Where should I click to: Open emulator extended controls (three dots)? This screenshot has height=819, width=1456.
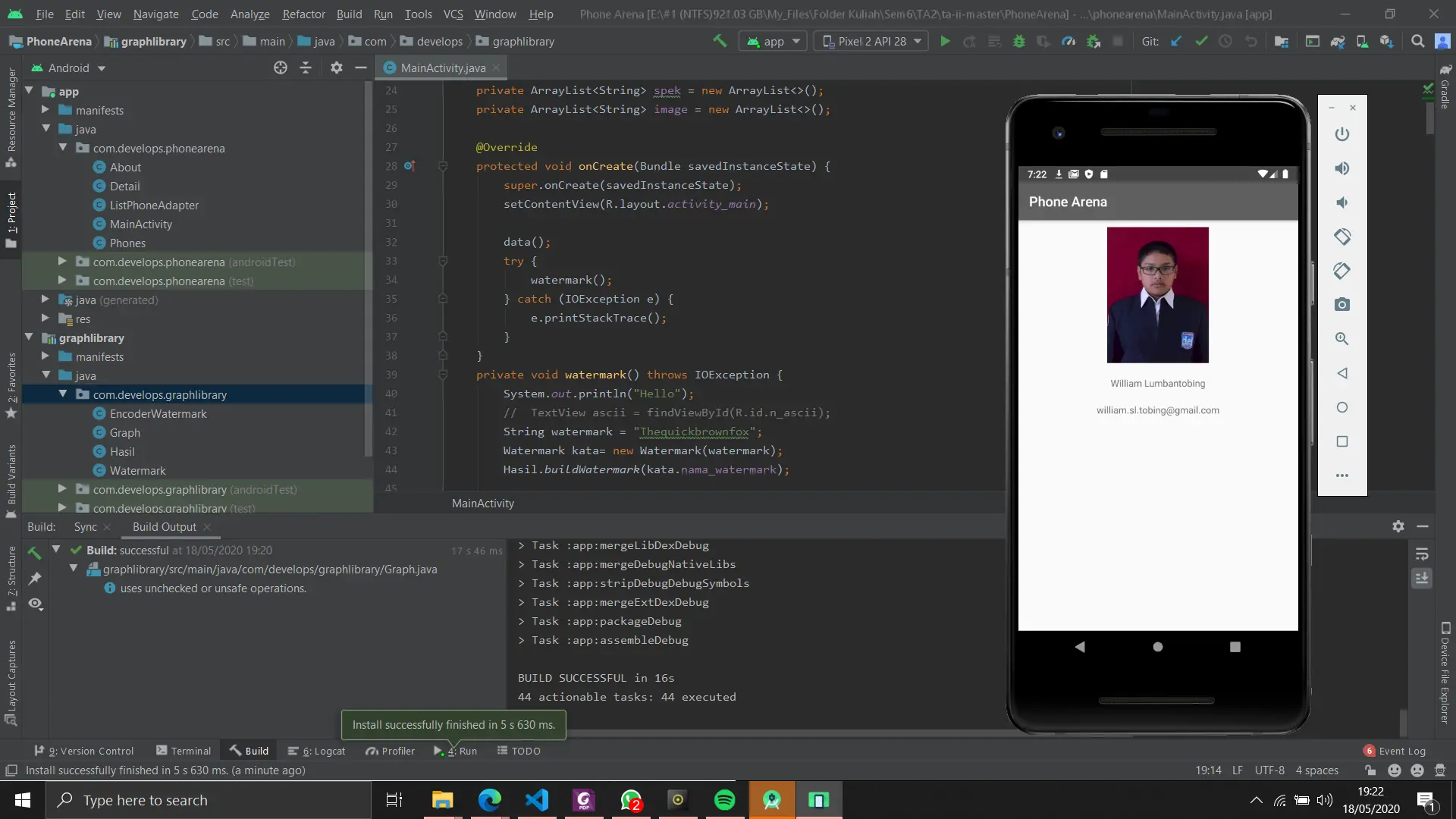pyautogui.click(x=1341, y=475)
